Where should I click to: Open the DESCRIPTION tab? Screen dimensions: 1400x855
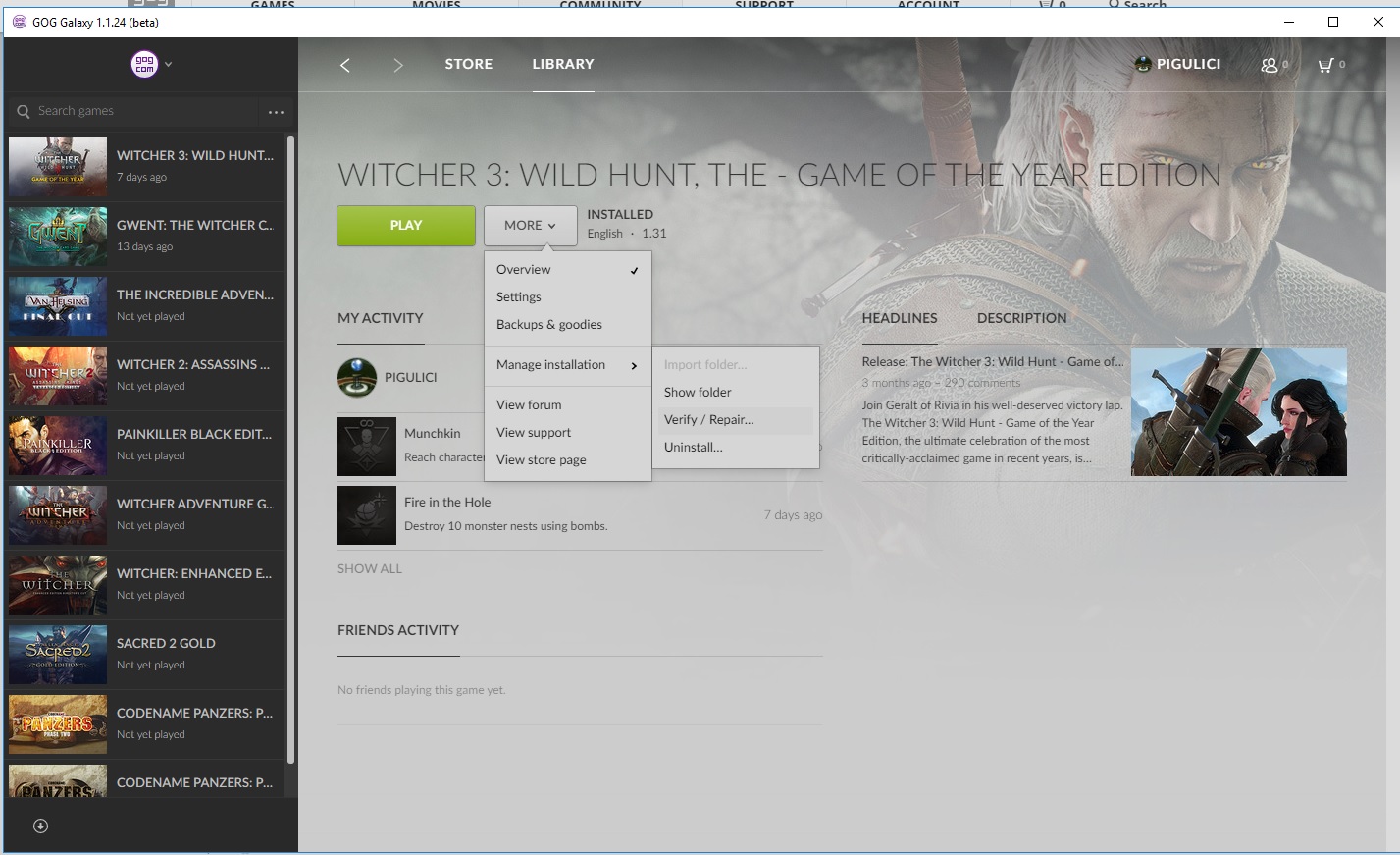click(x=1021, y=318)
